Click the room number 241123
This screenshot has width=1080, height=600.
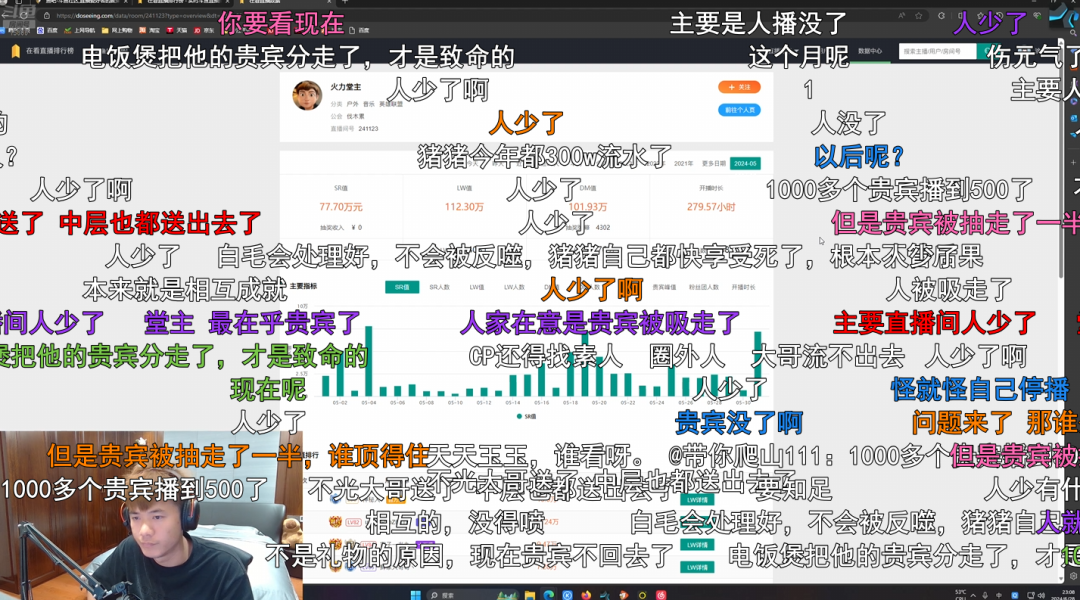click(368, 129)
